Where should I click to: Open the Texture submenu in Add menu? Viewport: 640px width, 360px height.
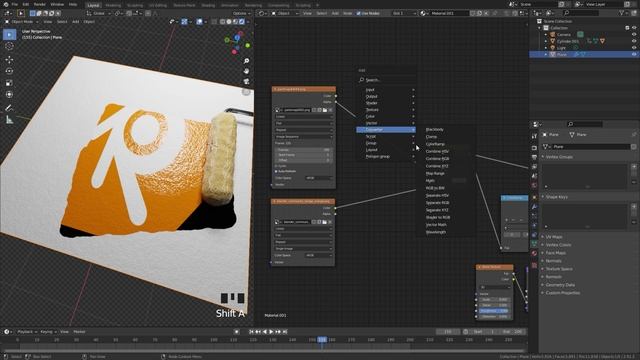[x=386, y=110]
